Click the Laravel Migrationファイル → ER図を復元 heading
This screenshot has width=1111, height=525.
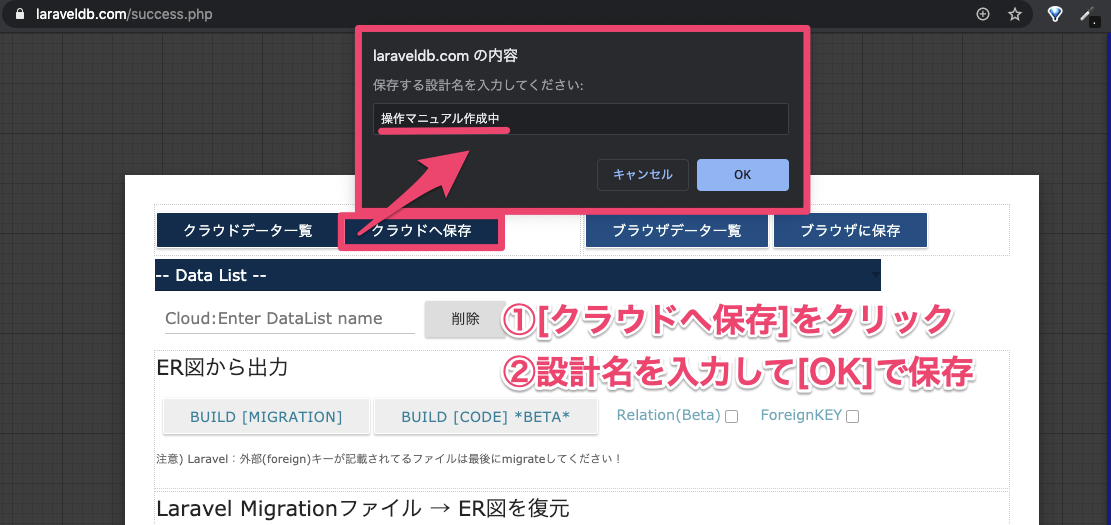(x=363, y=509)
